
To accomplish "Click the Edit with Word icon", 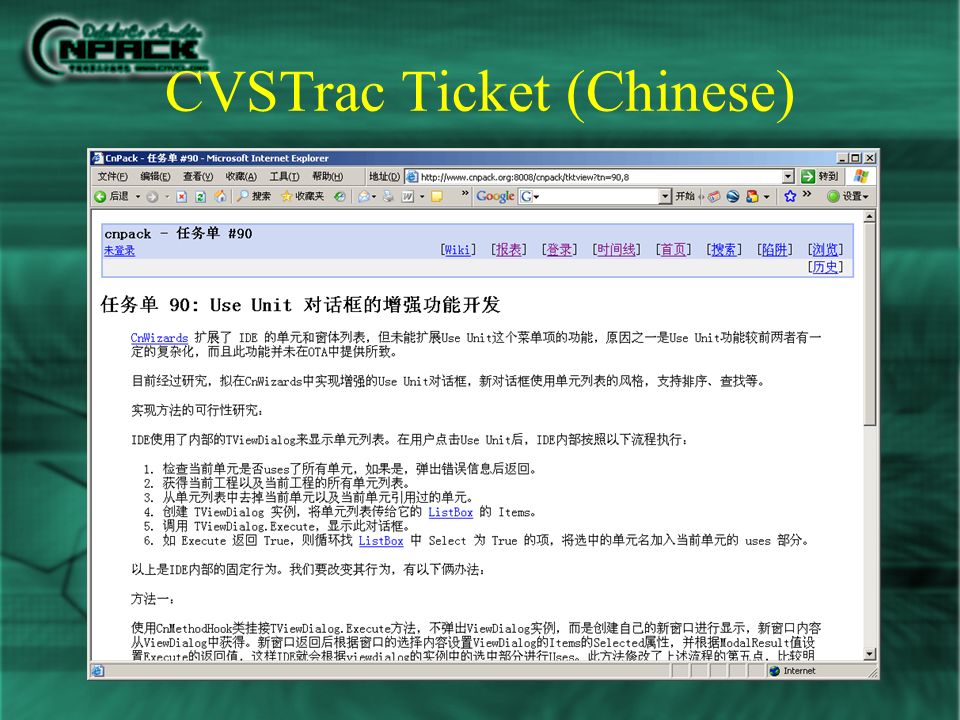I will [408, 196].
